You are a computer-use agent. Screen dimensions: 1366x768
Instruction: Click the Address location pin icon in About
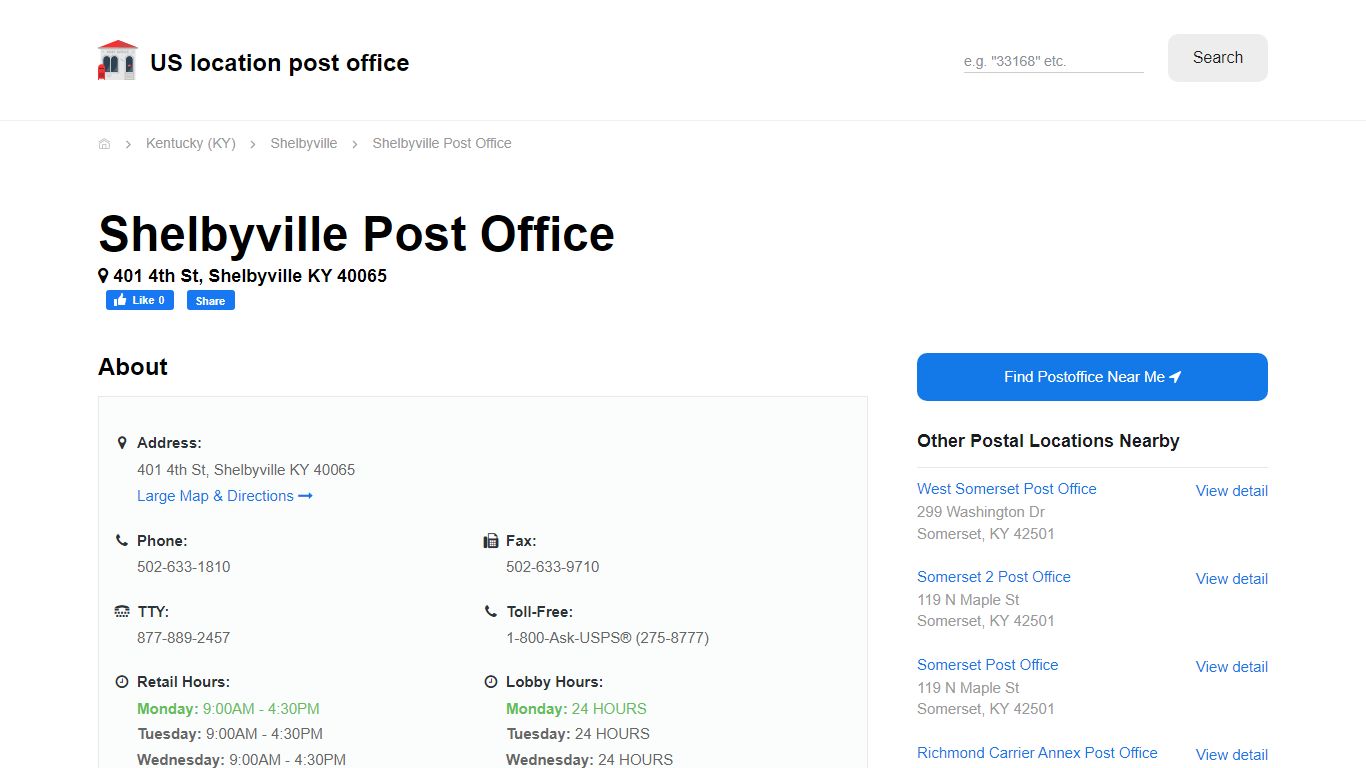point(122,443)
